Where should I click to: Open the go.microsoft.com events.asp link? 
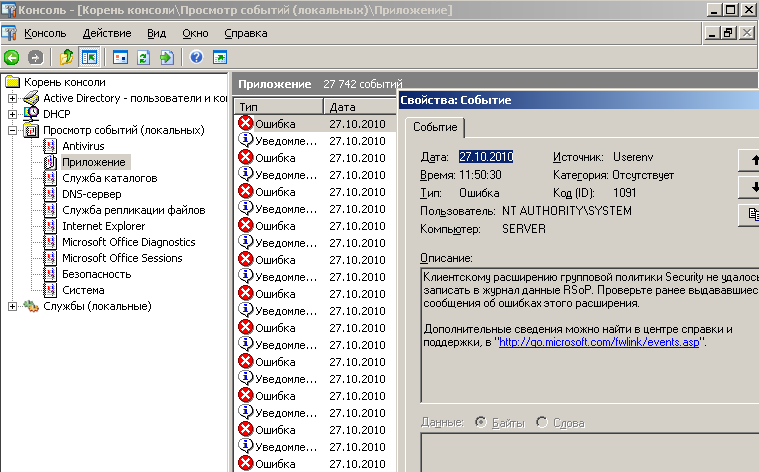click(x=599, y=342)
